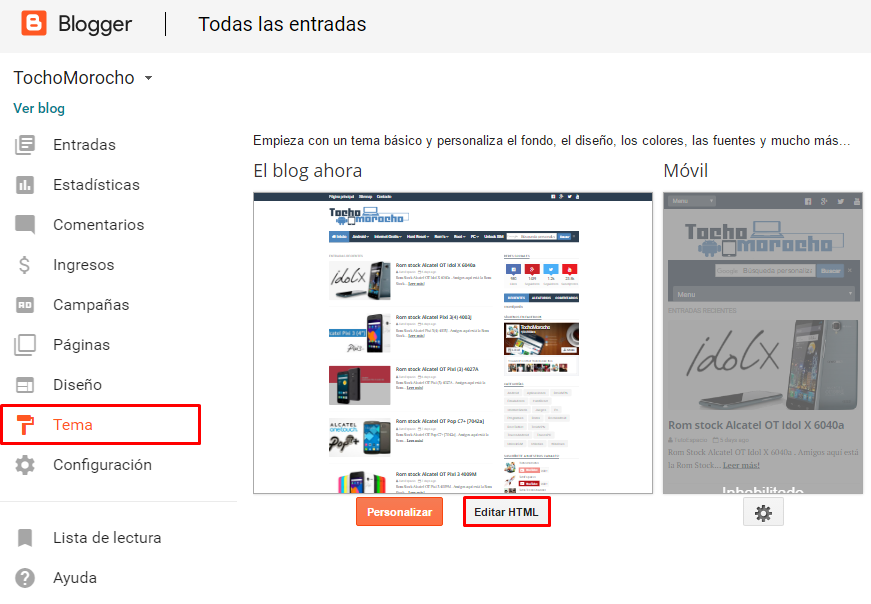
Task: Click the Ver blog link
Action: [39, 108]
